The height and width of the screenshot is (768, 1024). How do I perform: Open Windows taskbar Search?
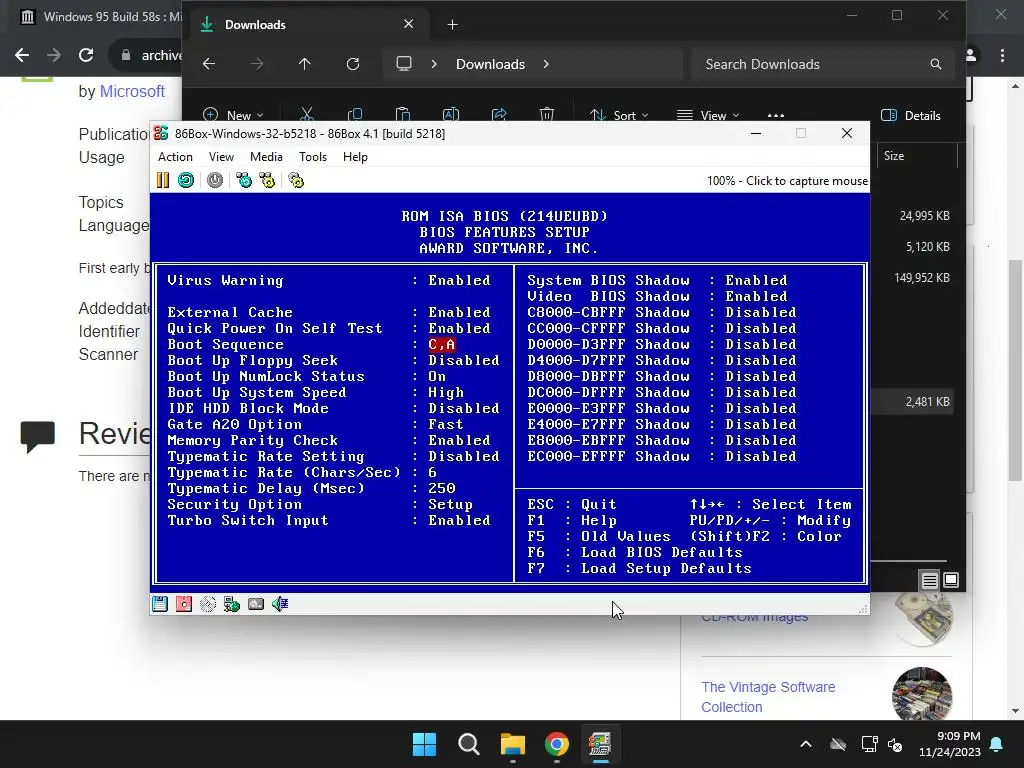point(469,744)
